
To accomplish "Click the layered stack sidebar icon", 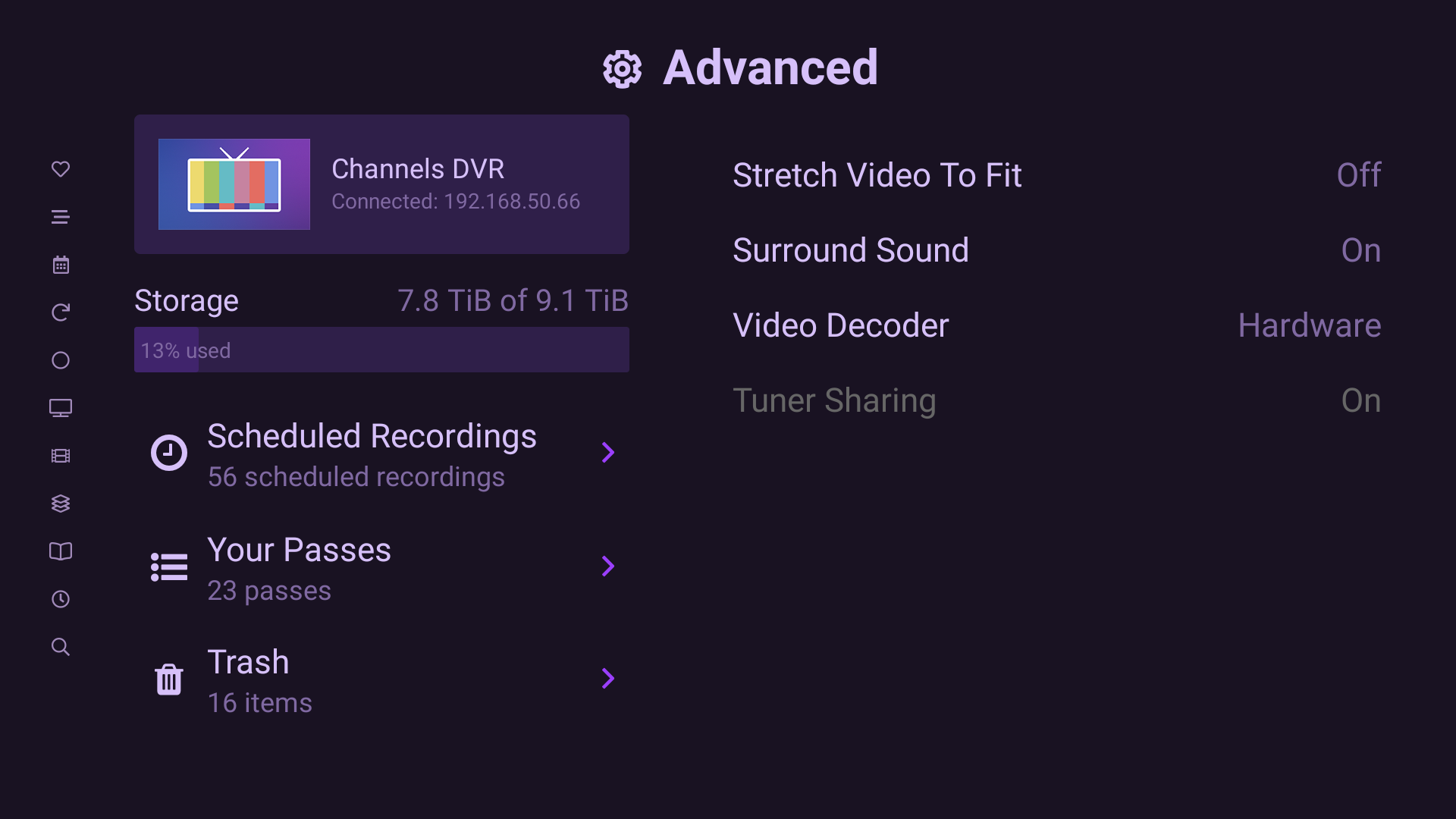I will tap(61, 503).
